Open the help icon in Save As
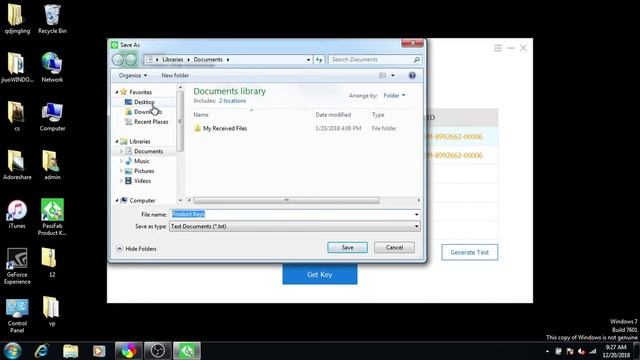 coord(412,76)
